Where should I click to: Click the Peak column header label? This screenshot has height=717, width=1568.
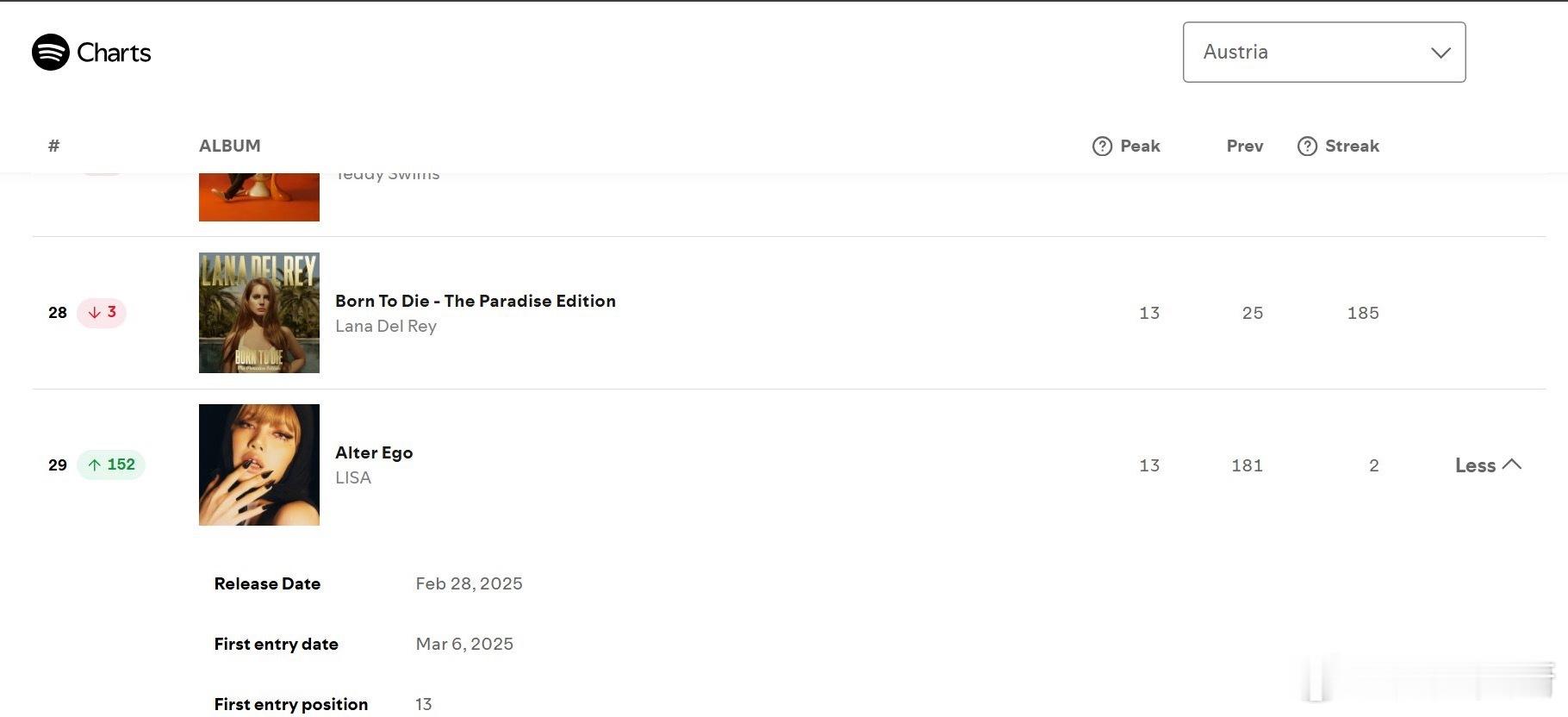(x=1140, y=147)
